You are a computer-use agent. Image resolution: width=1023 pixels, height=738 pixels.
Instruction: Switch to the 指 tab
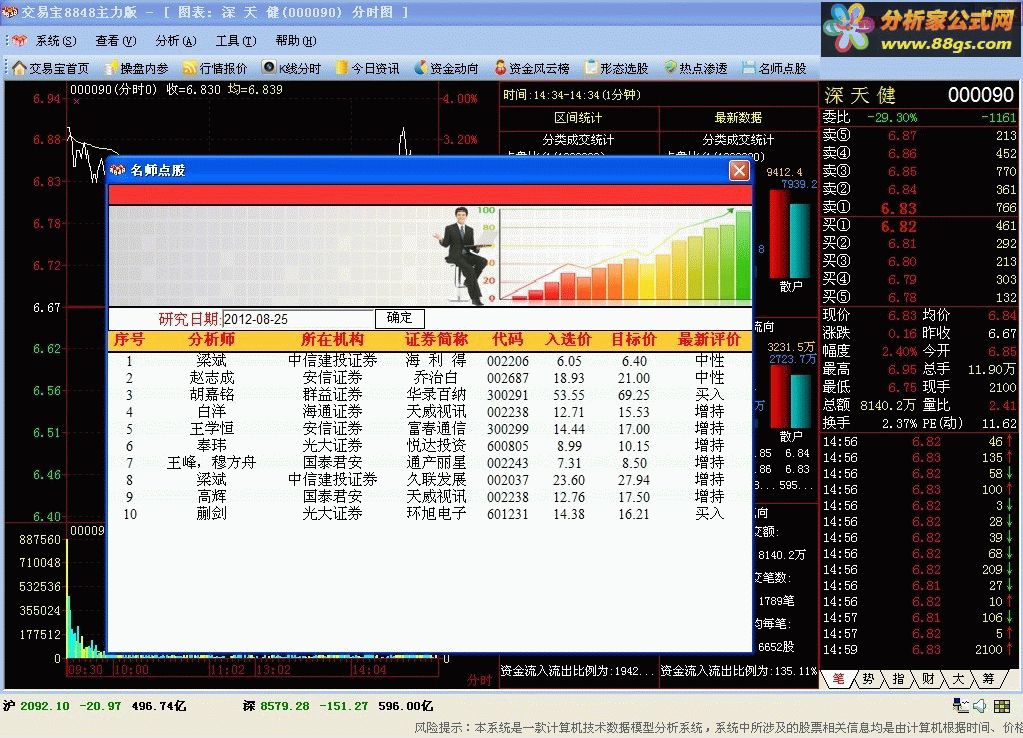898,679
